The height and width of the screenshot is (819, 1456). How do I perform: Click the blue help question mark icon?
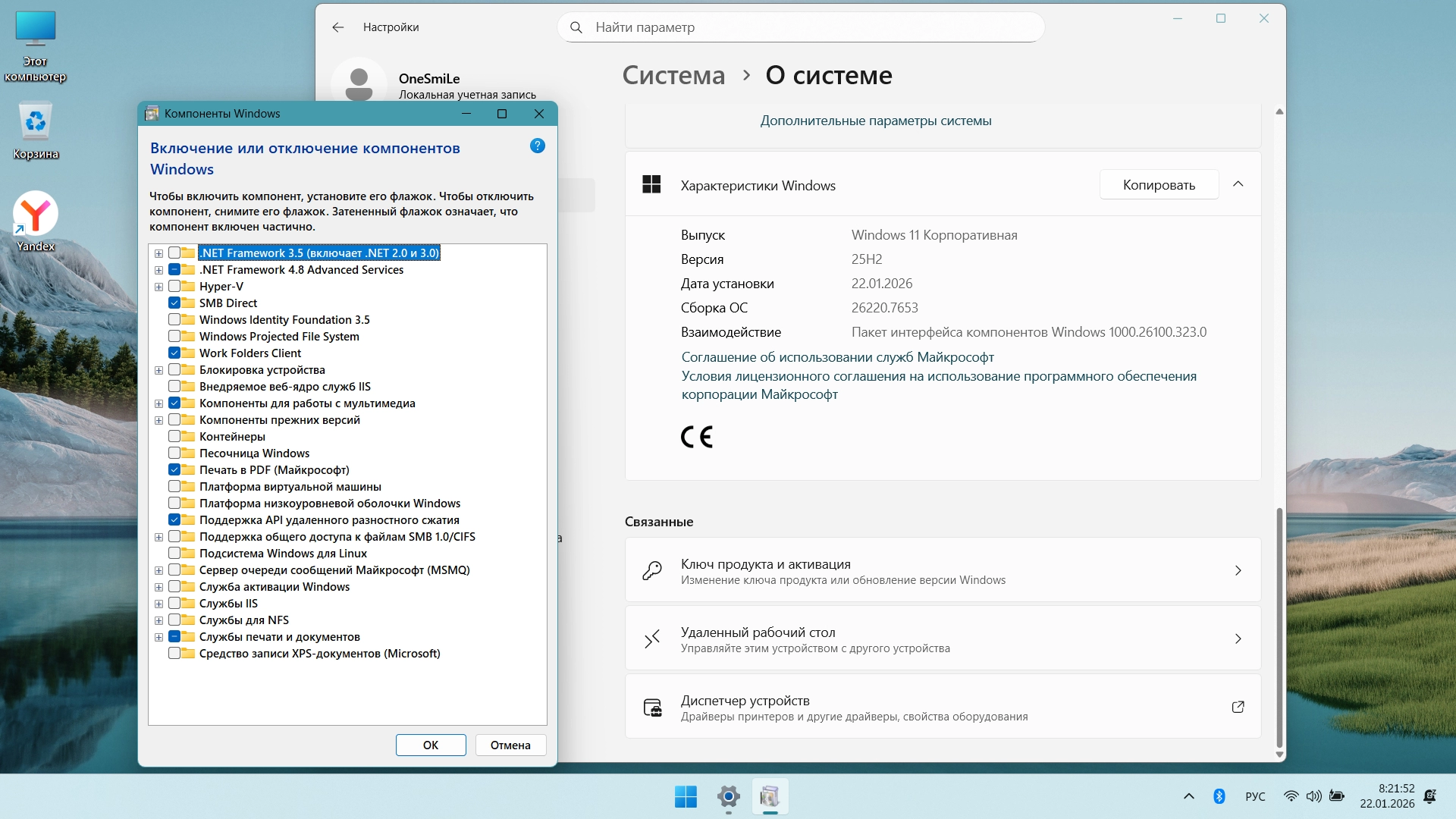[x=537, y=146]
